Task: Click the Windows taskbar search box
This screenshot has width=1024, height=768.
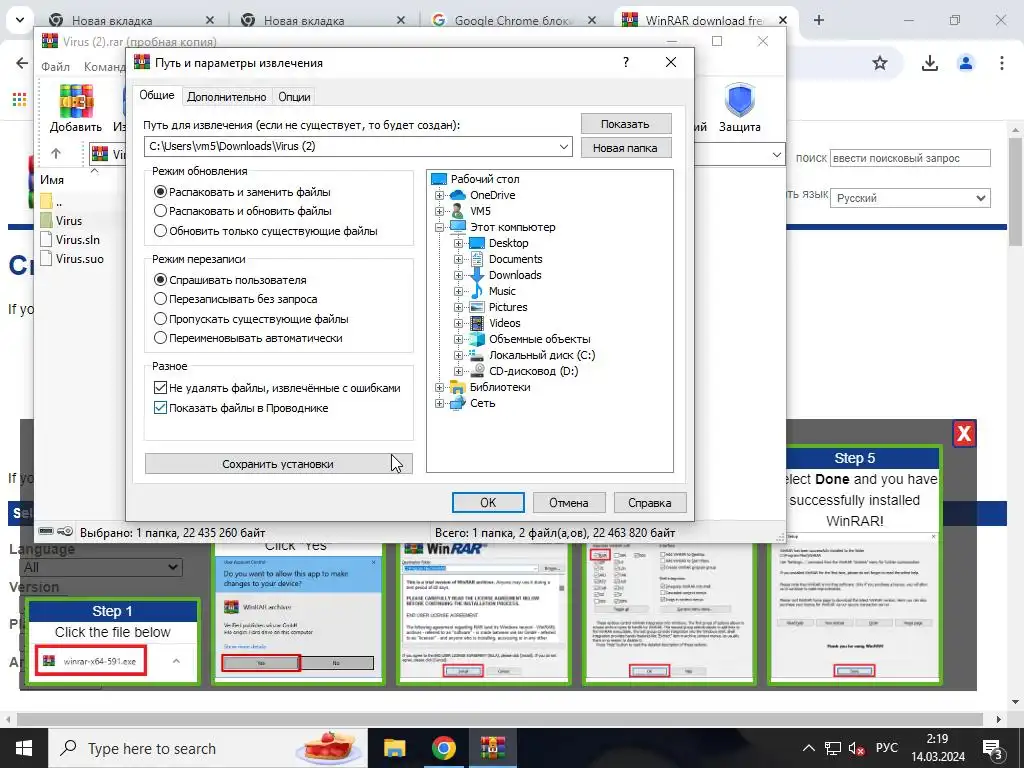Action: [208, 748]
